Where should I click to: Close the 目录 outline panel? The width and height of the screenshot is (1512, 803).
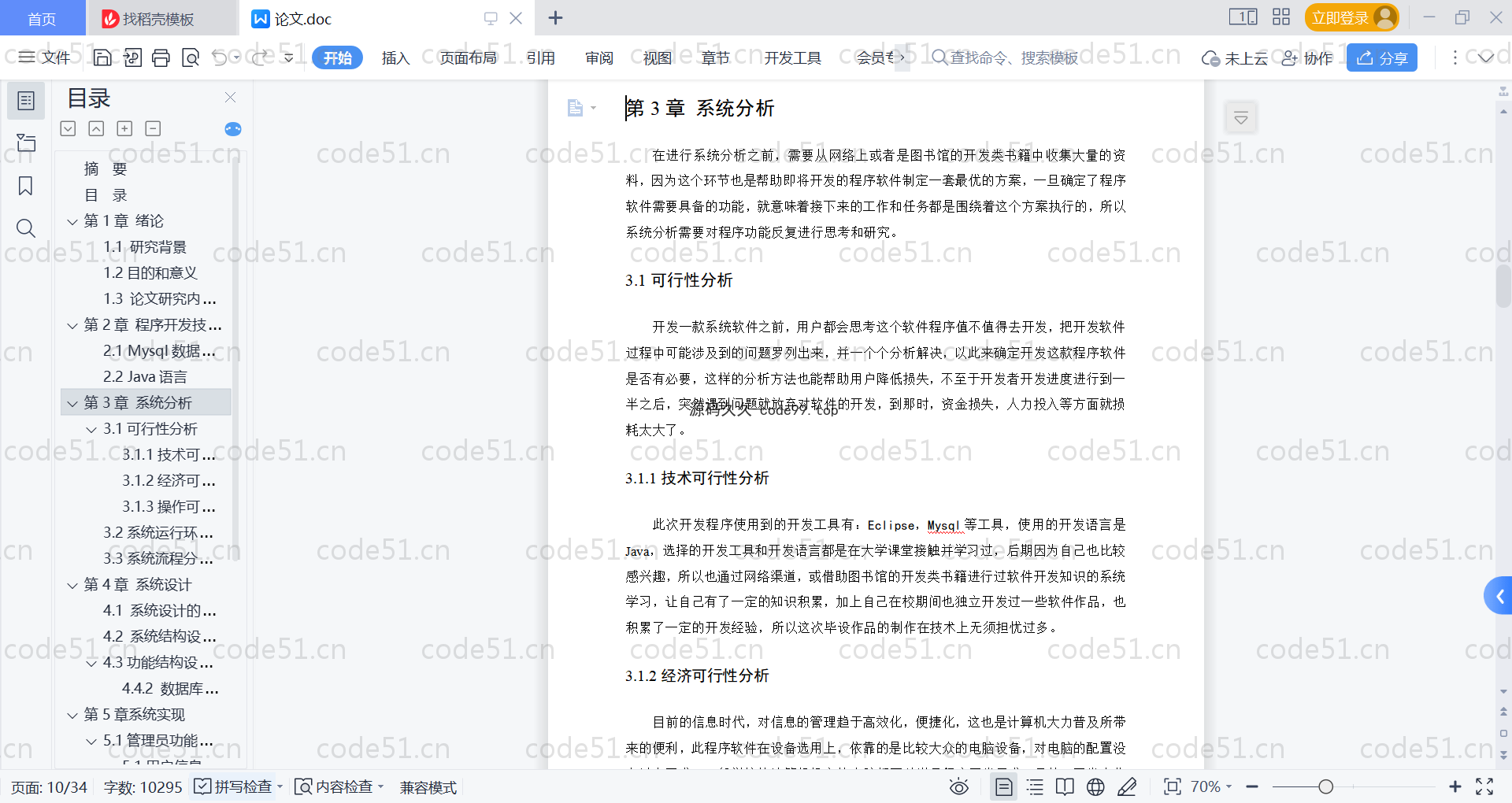coord(230,97)
